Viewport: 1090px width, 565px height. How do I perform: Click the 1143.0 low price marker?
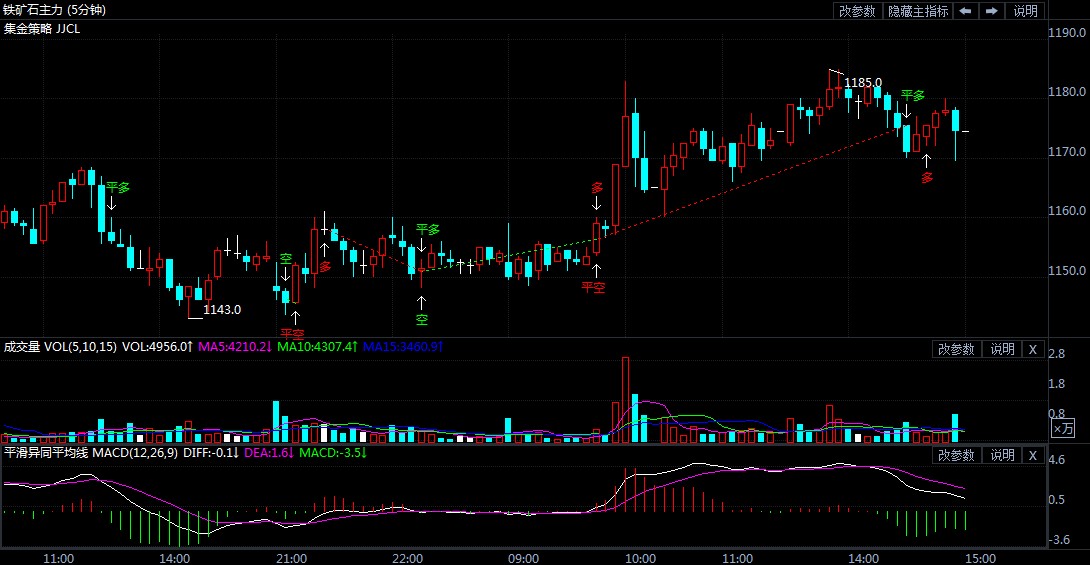point(222,310)
